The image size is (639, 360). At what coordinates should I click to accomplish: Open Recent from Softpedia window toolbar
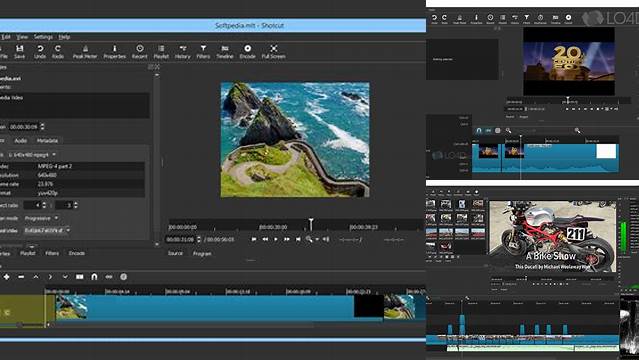139,52
